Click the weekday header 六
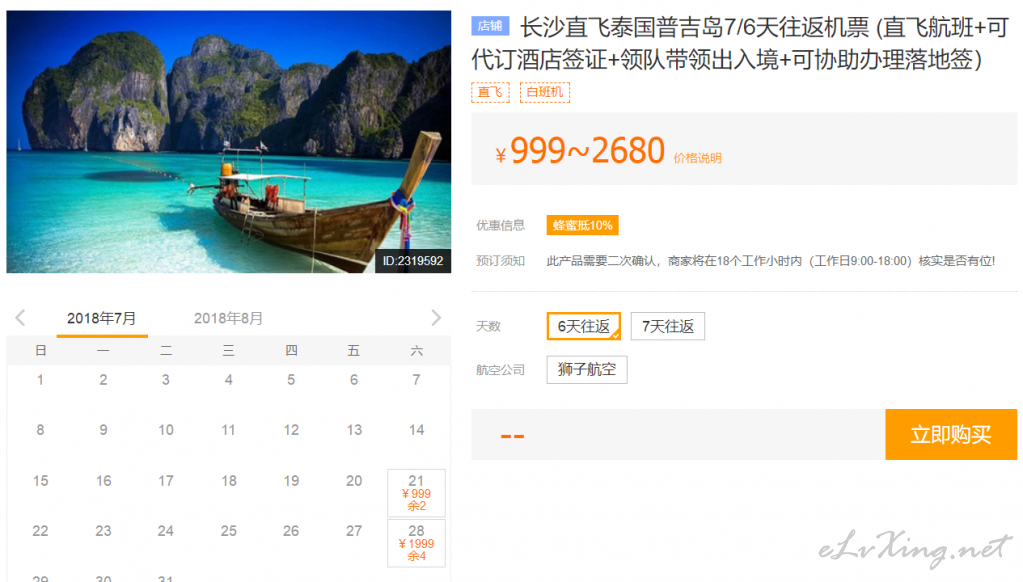The width and height of the screenshot is (1023, 582). point(416,351)
